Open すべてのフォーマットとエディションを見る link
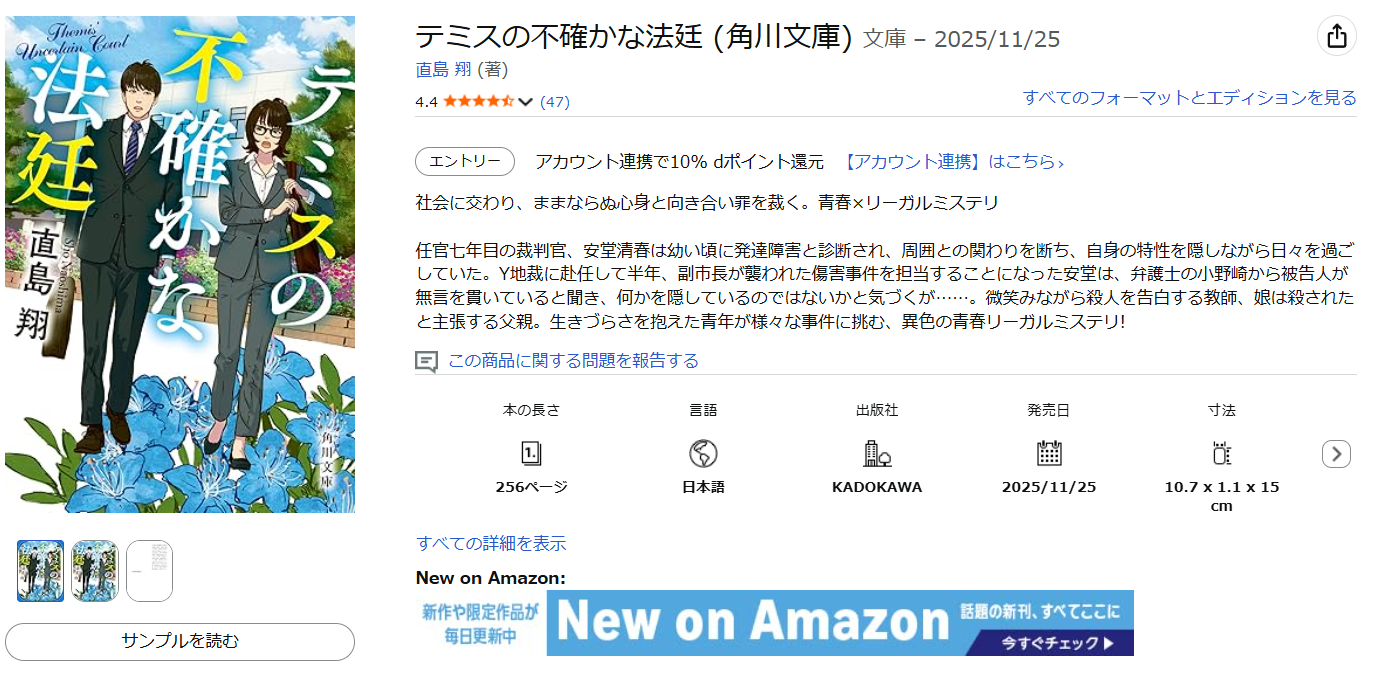 pyautogui.click(x=1190, y=97)
